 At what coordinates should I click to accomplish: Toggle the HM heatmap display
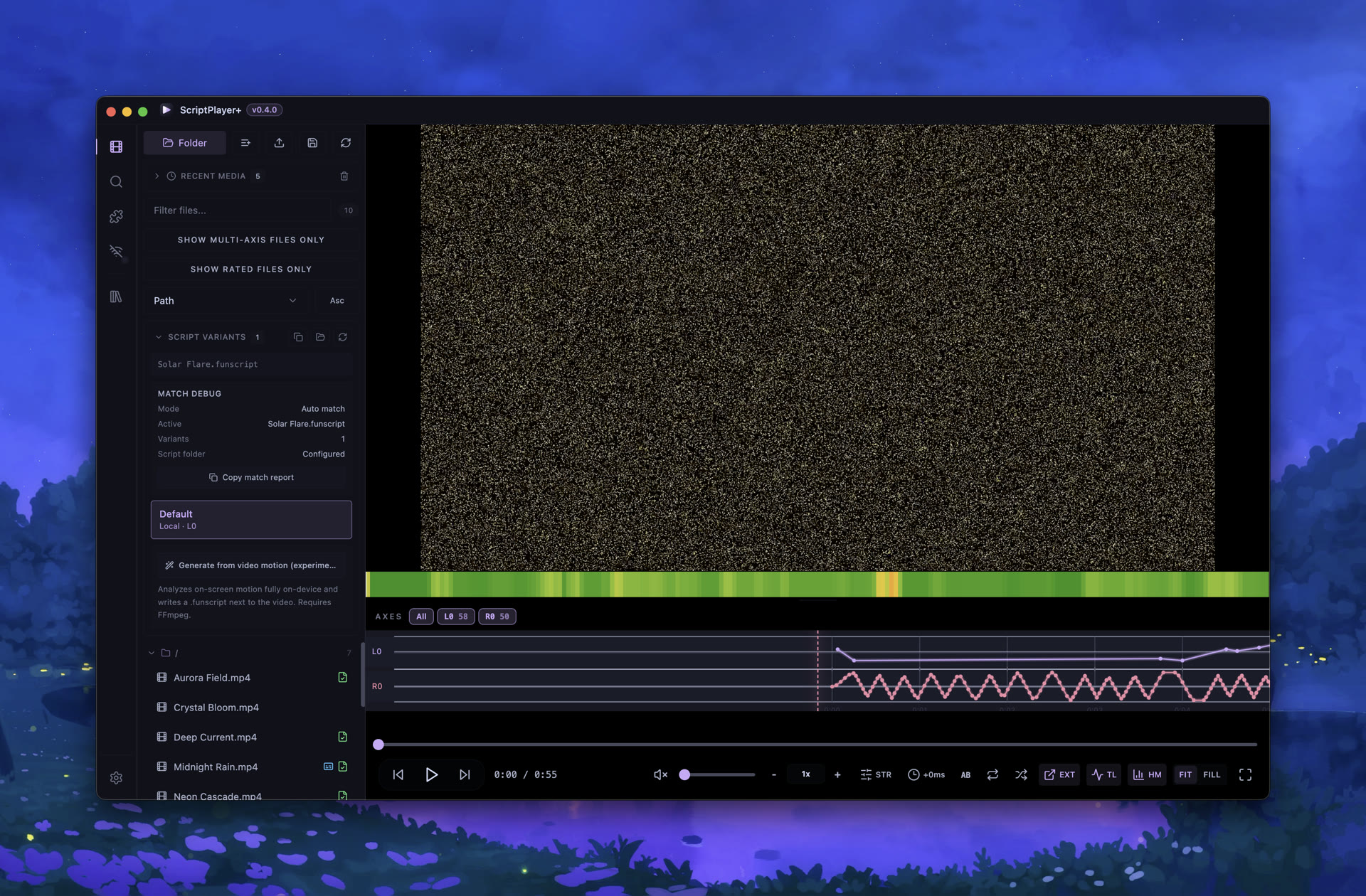tap(1147, 774)
